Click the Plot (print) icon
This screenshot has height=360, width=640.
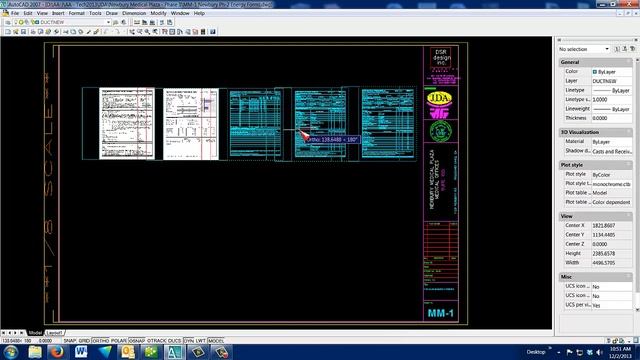(x=33, y=31)
